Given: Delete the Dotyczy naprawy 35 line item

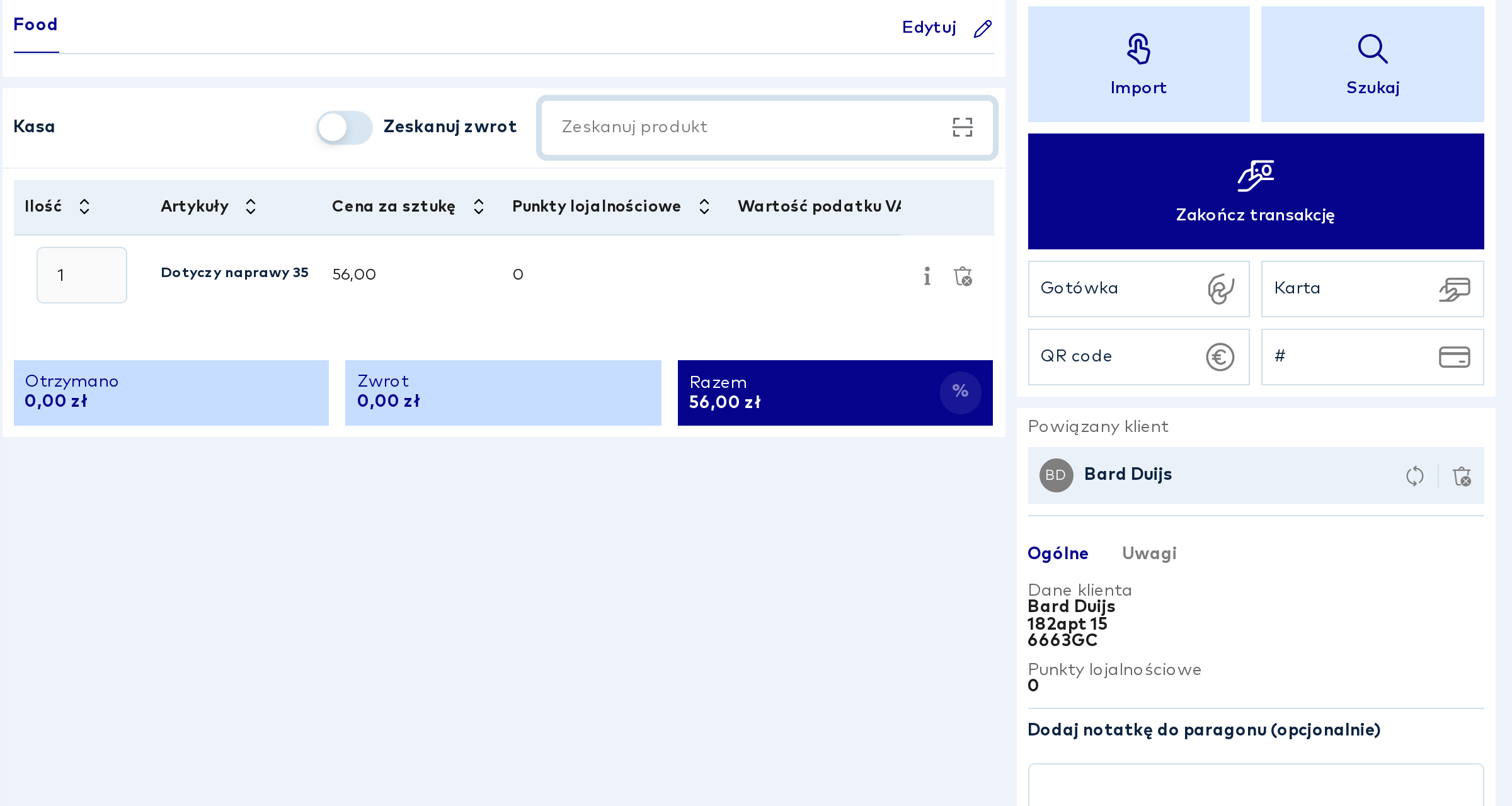Looking at the screenshot, I should [x=963, y=276].
